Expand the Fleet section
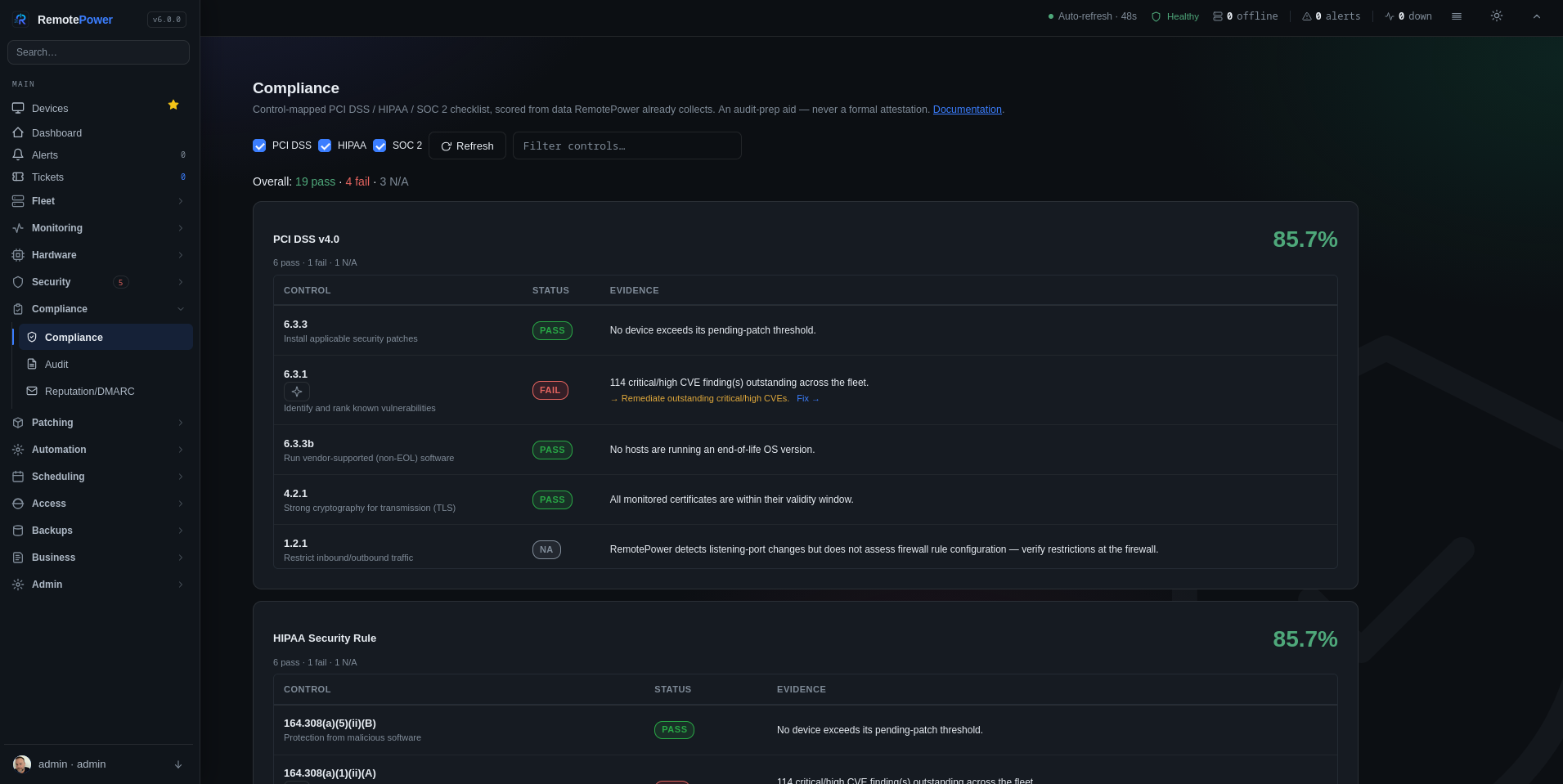The height and width of the screenshot is (784, 1563). point(98,201)
